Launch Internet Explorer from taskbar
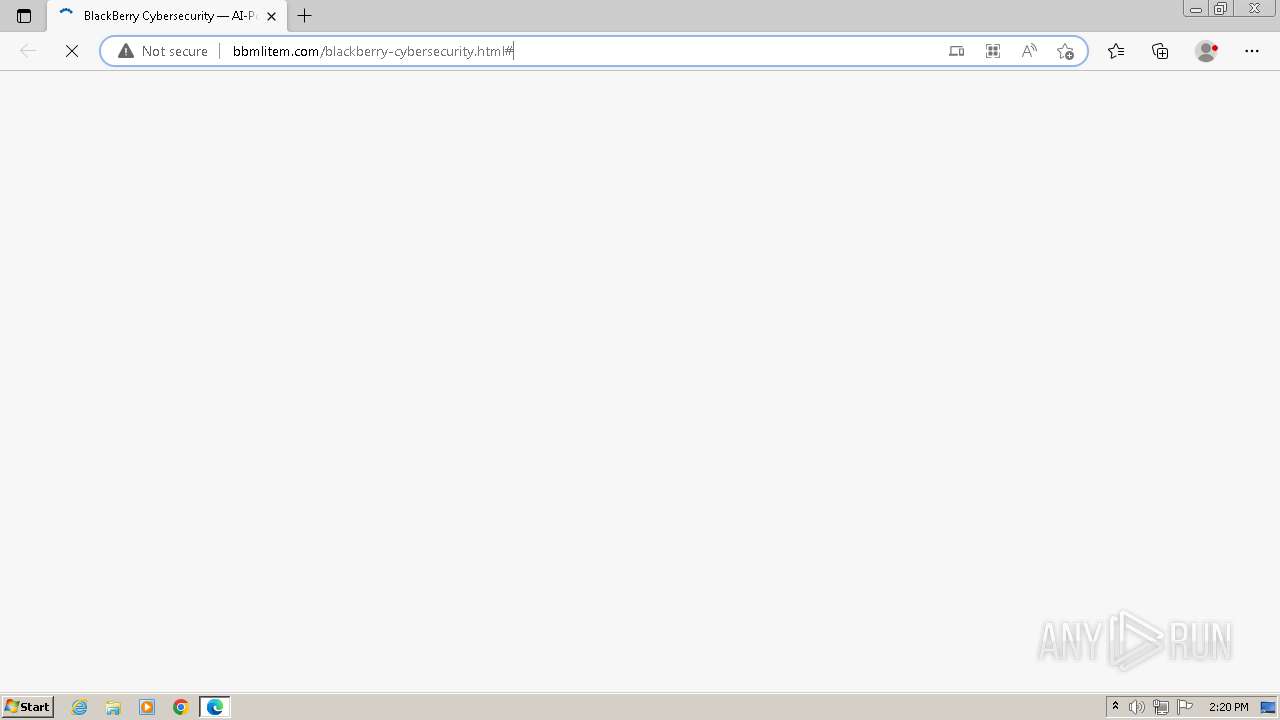The image size is (1280, 720). (80, 707)
